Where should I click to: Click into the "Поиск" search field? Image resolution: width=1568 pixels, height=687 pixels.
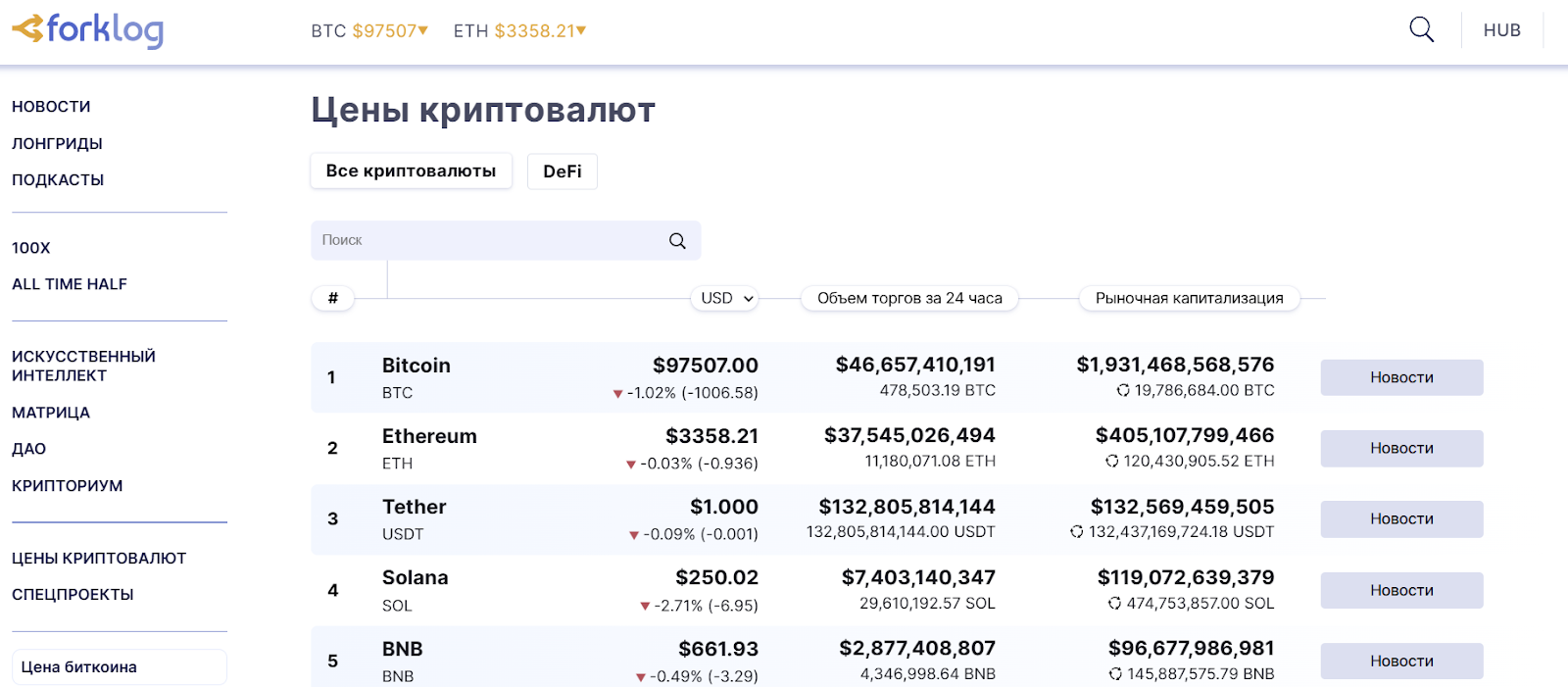tap(490, 241)
